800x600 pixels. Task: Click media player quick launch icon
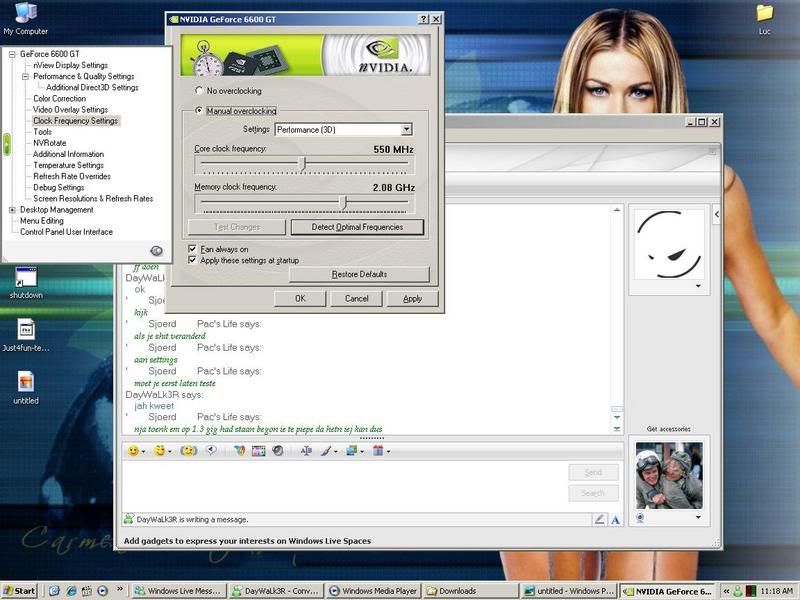(x=103, y=591)
